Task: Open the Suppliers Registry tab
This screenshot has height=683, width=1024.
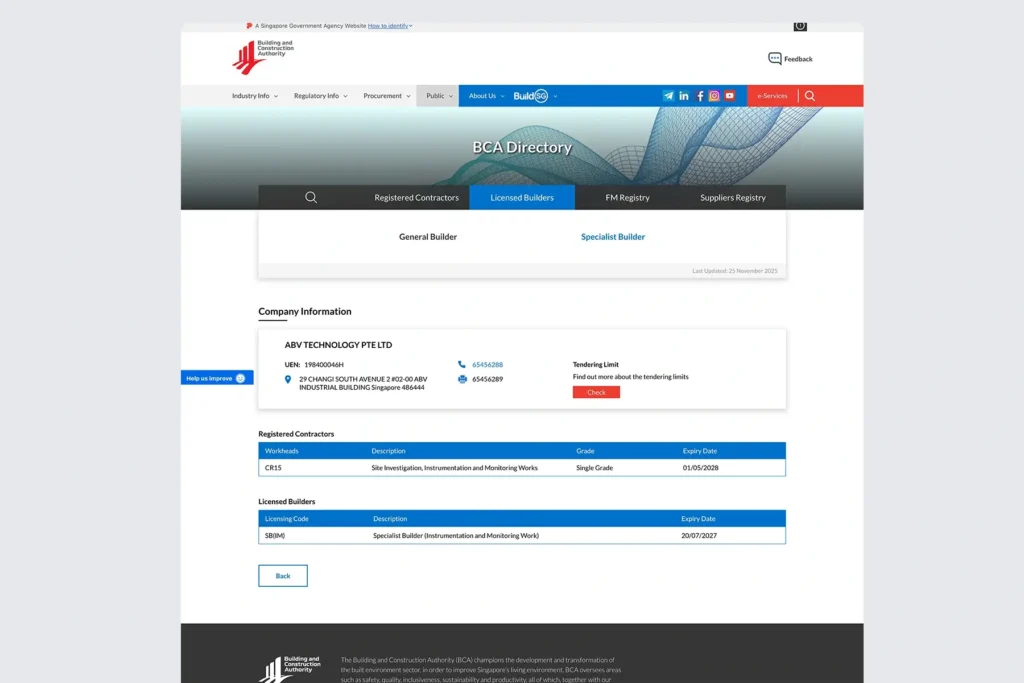Action: point(732,198)
